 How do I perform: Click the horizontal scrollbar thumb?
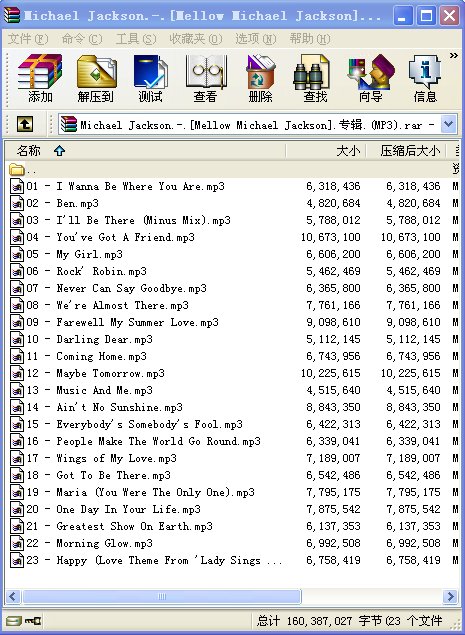pyautogui.click(x=162, y=597)
